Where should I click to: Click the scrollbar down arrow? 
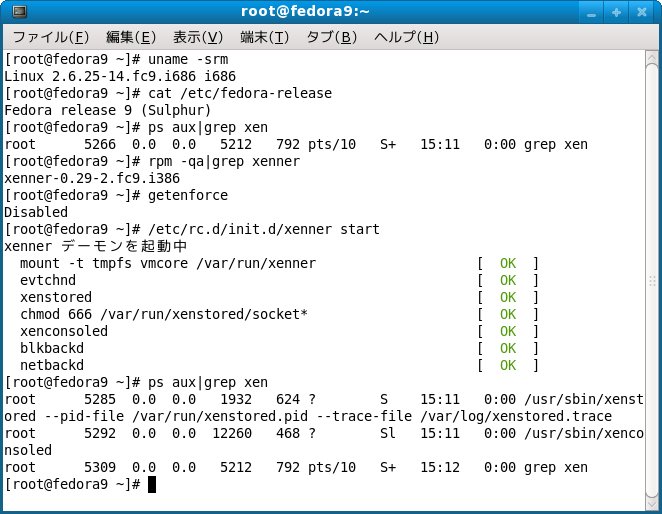(652, 503)
